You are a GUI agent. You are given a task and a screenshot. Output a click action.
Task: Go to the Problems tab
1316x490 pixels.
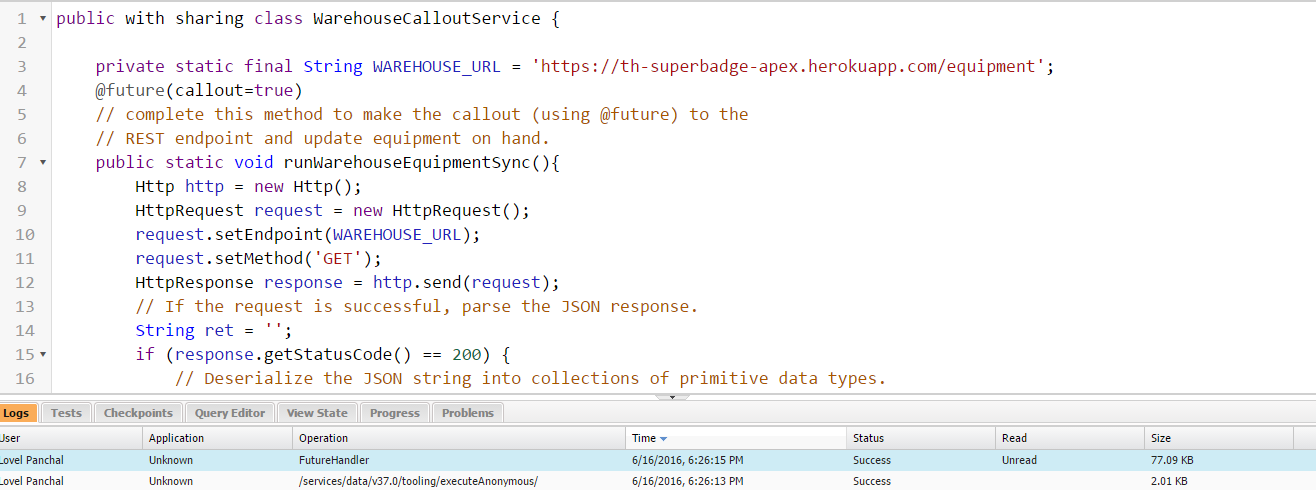pos(468,413)
